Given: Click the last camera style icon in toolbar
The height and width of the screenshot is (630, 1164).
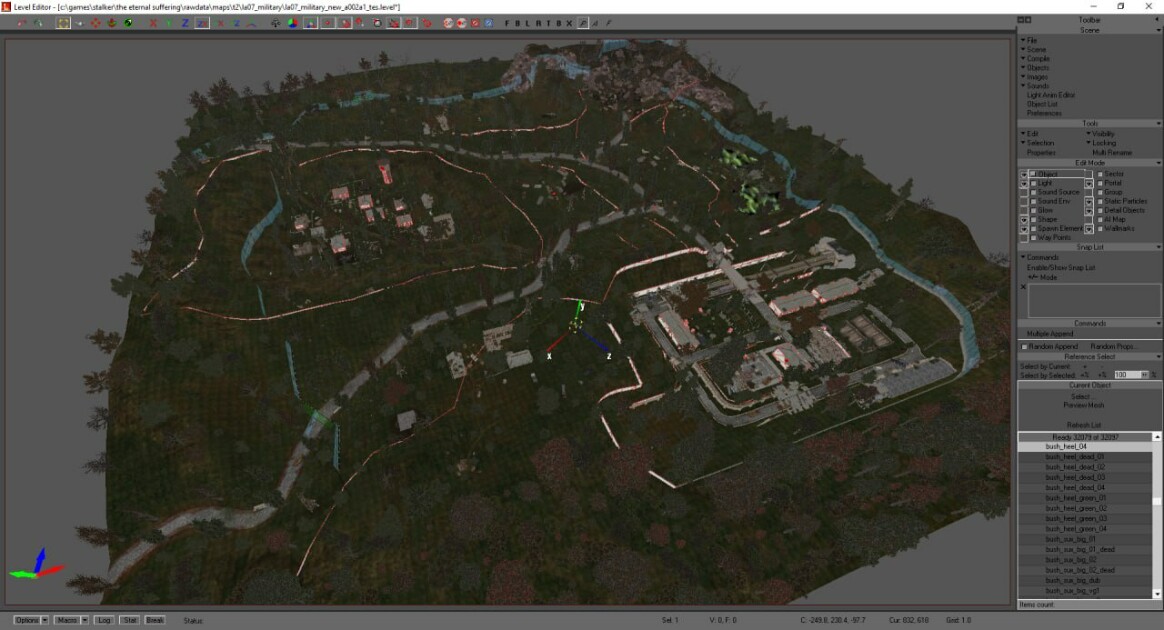Looking at the screenshot, I should (609, 23).
